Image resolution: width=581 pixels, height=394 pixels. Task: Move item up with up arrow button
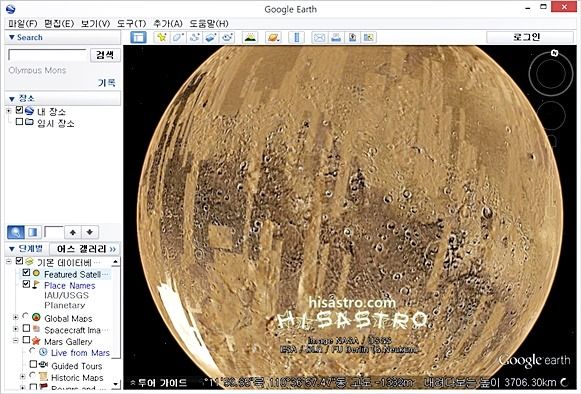73,232
